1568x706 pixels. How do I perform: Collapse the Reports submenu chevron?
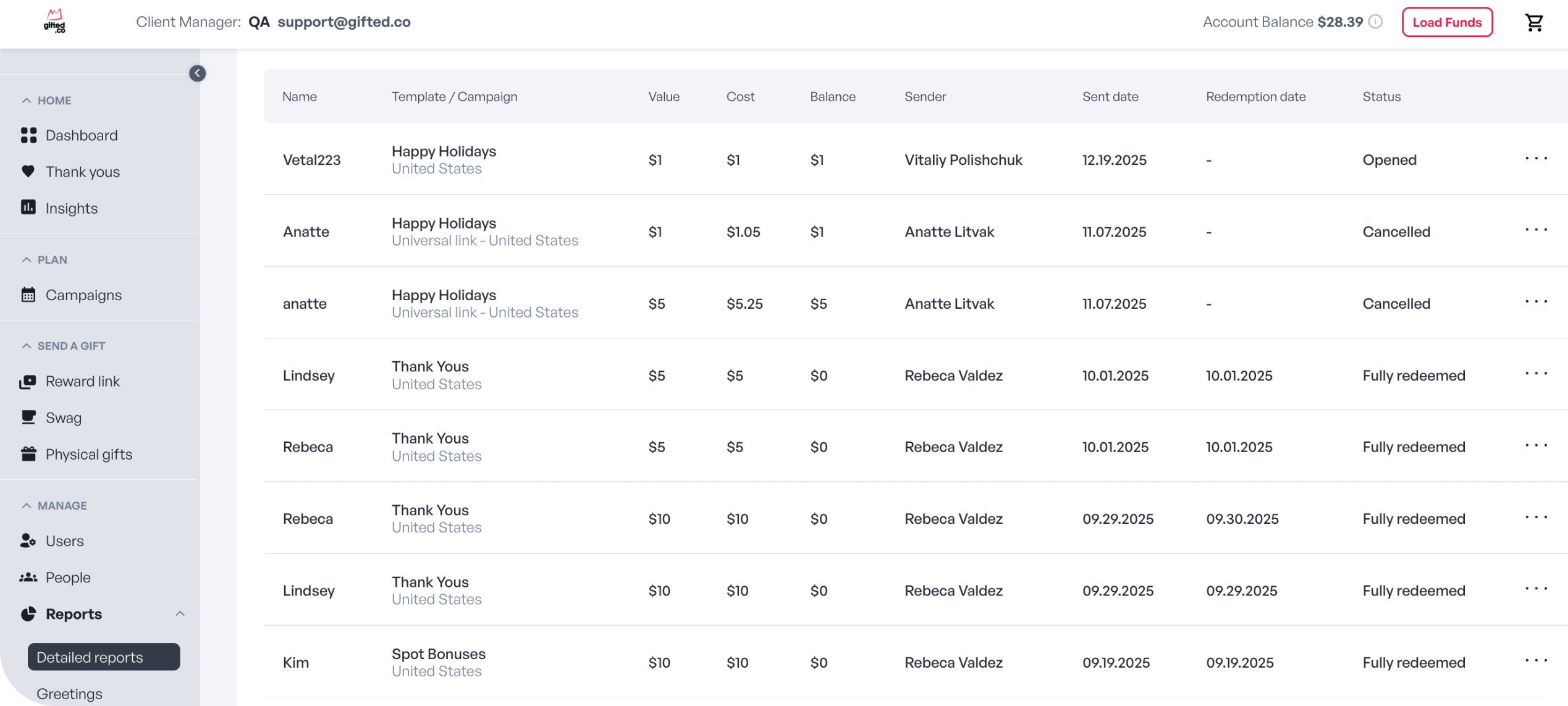click(x=180, y=613)
